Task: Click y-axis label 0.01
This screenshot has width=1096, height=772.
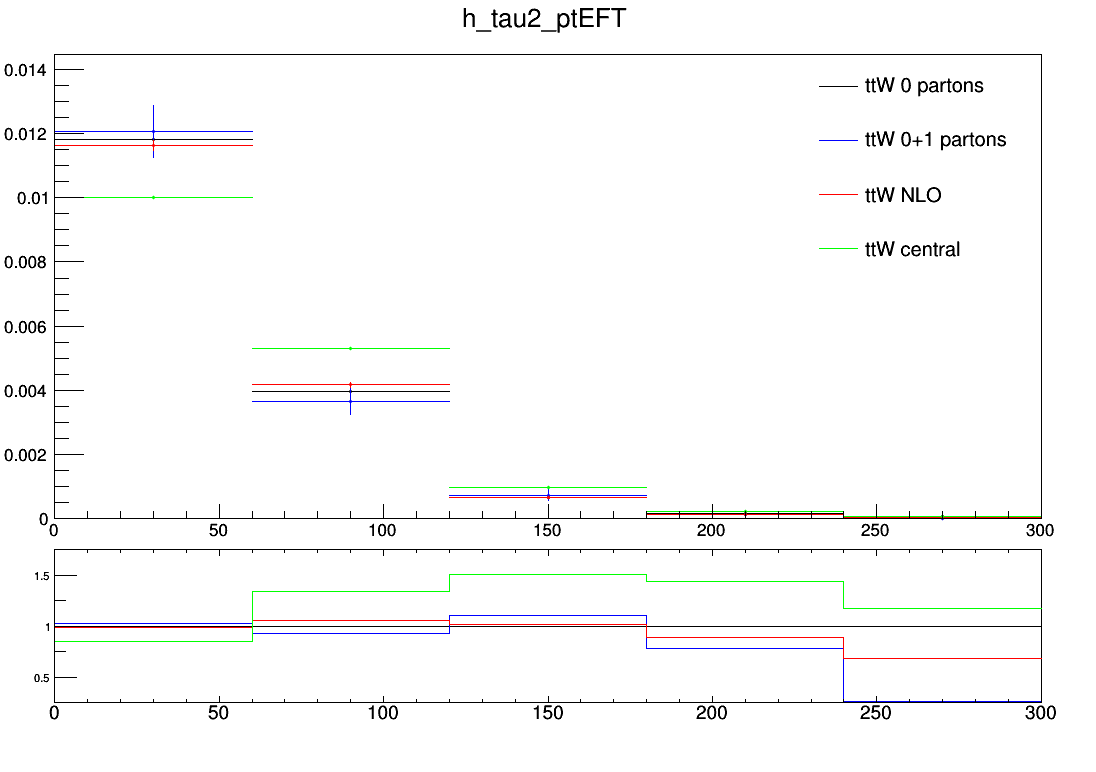Action: coord(32,198)
